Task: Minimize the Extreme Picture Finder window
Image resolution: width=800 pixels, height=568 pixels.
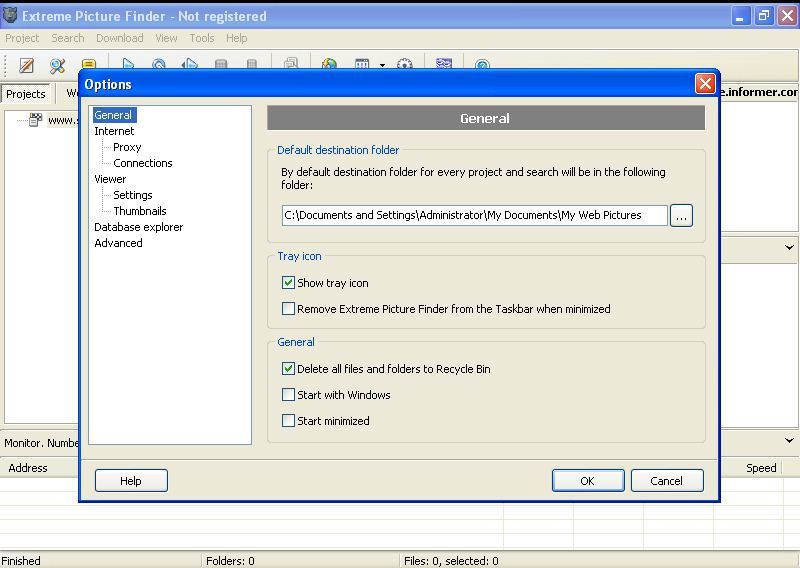Action: [x=740, y=16]
